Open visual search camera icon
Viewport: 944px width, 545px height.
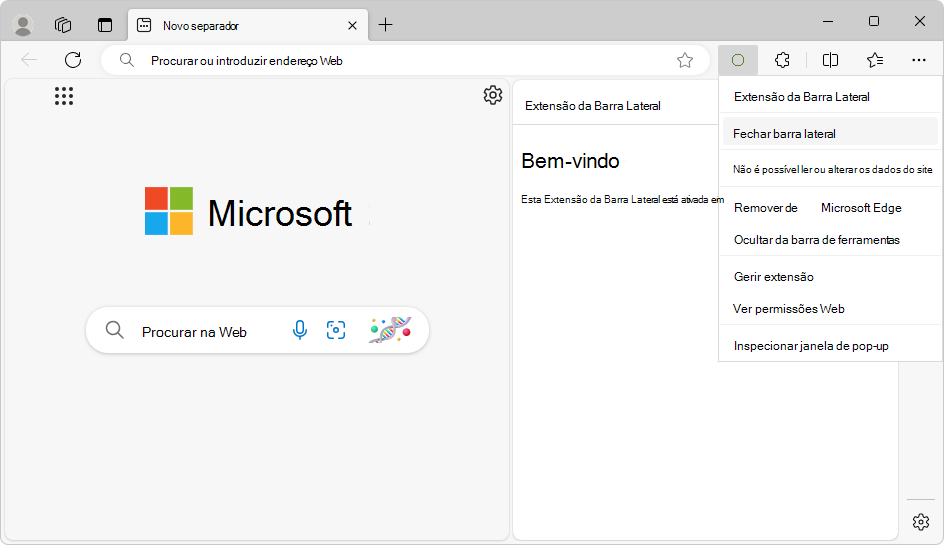(336, 330)
